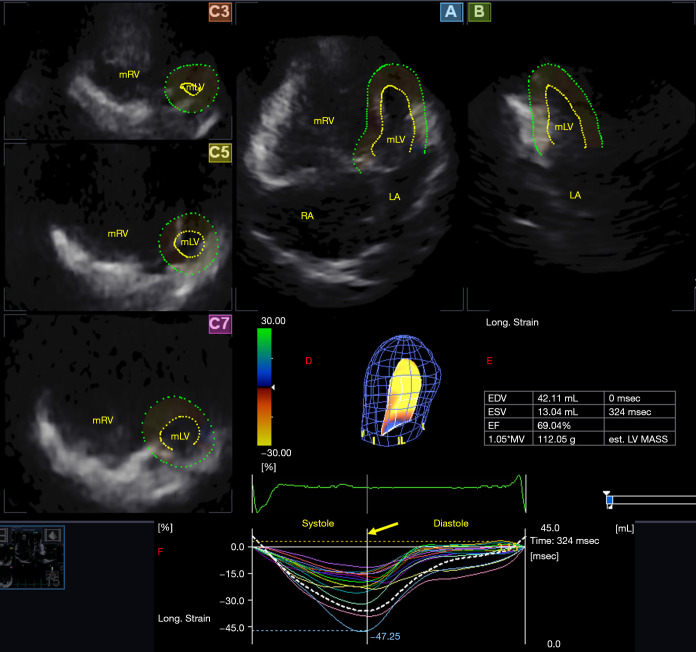Select the C3 short-axis view label
696x652 pixels.
(220, 13)
